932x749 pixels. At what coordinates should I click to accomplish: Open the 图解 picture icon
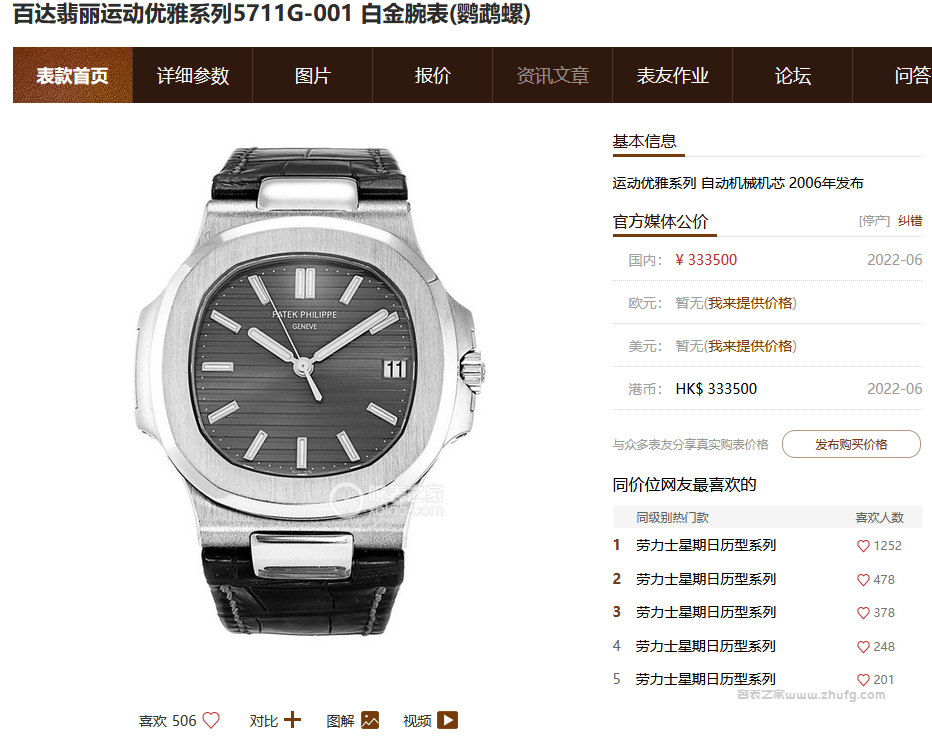pos(370,720)
